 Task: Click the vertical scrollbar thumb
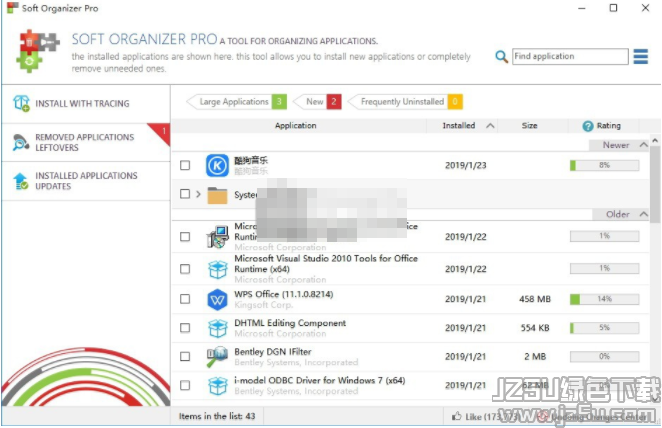655,184
